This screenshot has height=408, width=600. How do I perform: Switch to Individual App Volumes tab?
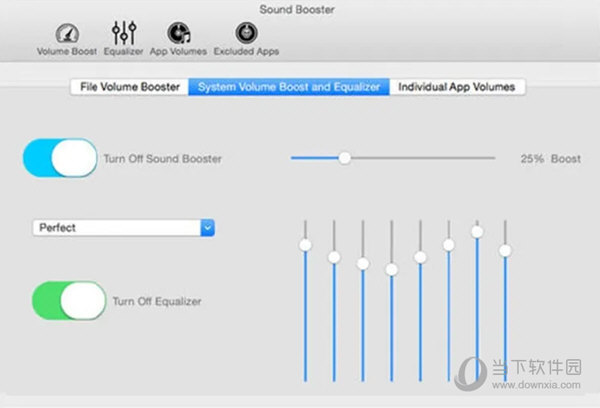point(457,87)
